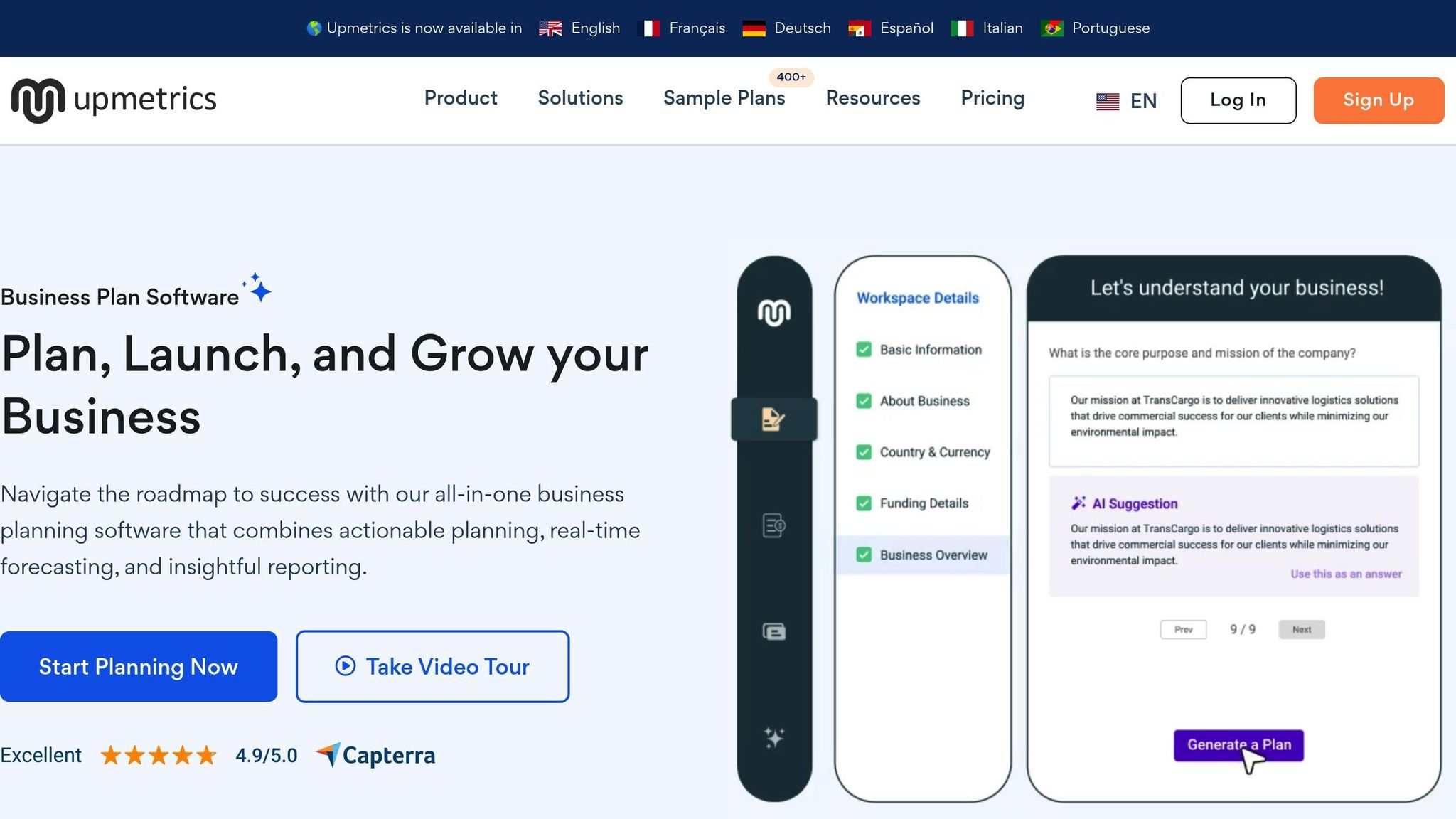Click the white Upmetrics logo atop dark sidebar
The height and width of the screenshot is (819, 1456).
773,313
